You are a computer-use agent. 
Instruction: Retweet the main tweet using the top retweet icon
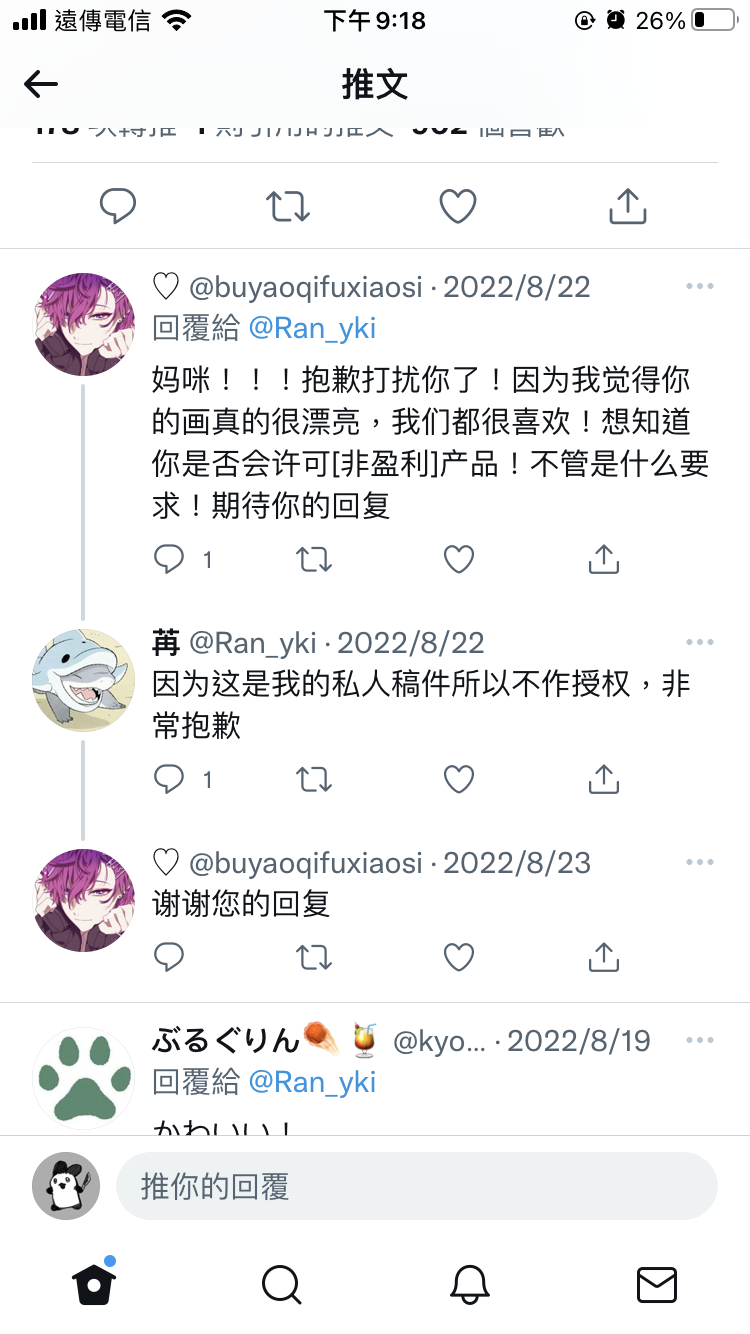tap(288, 206)
